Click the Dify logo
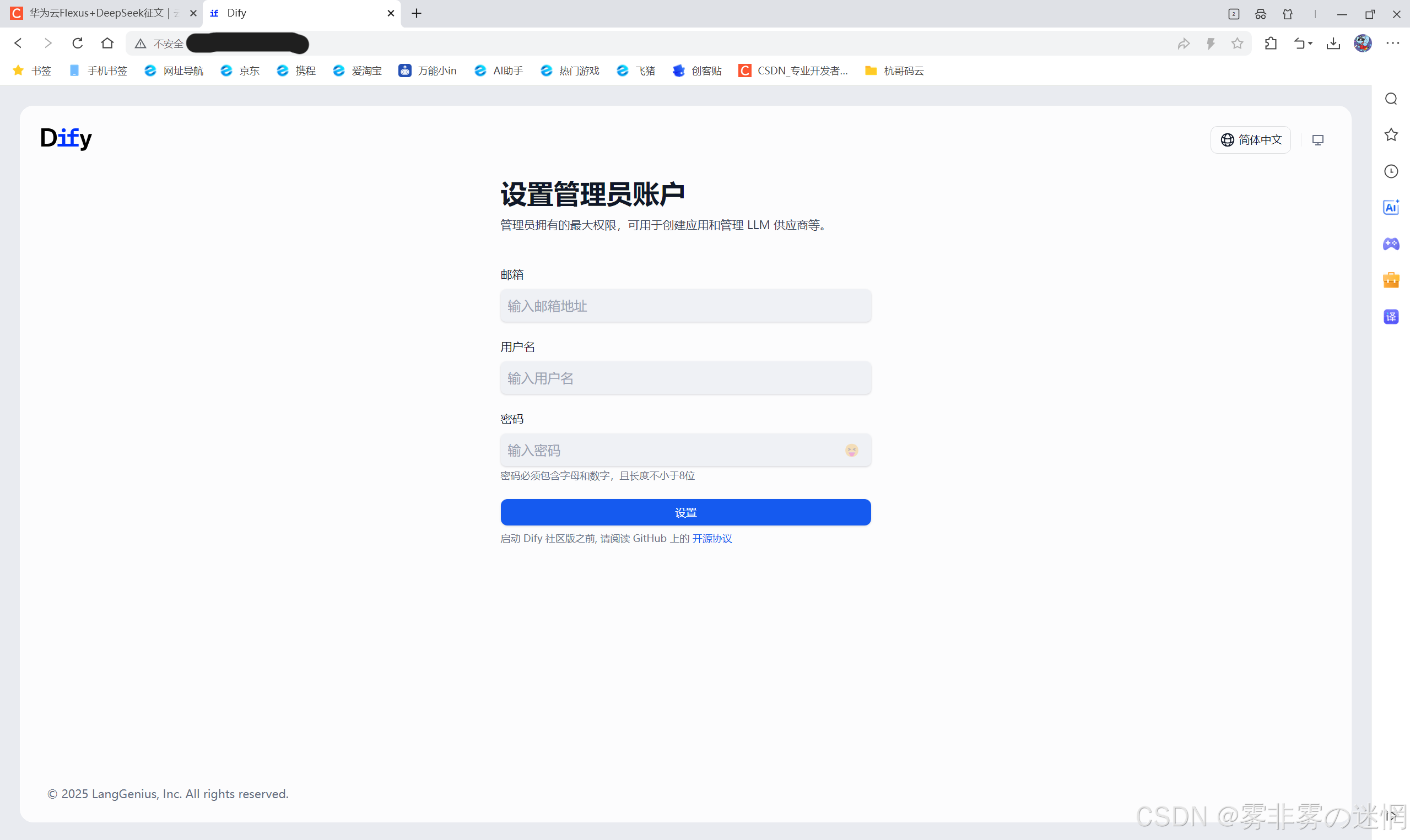1410x840 pixels. coord(66,138)
